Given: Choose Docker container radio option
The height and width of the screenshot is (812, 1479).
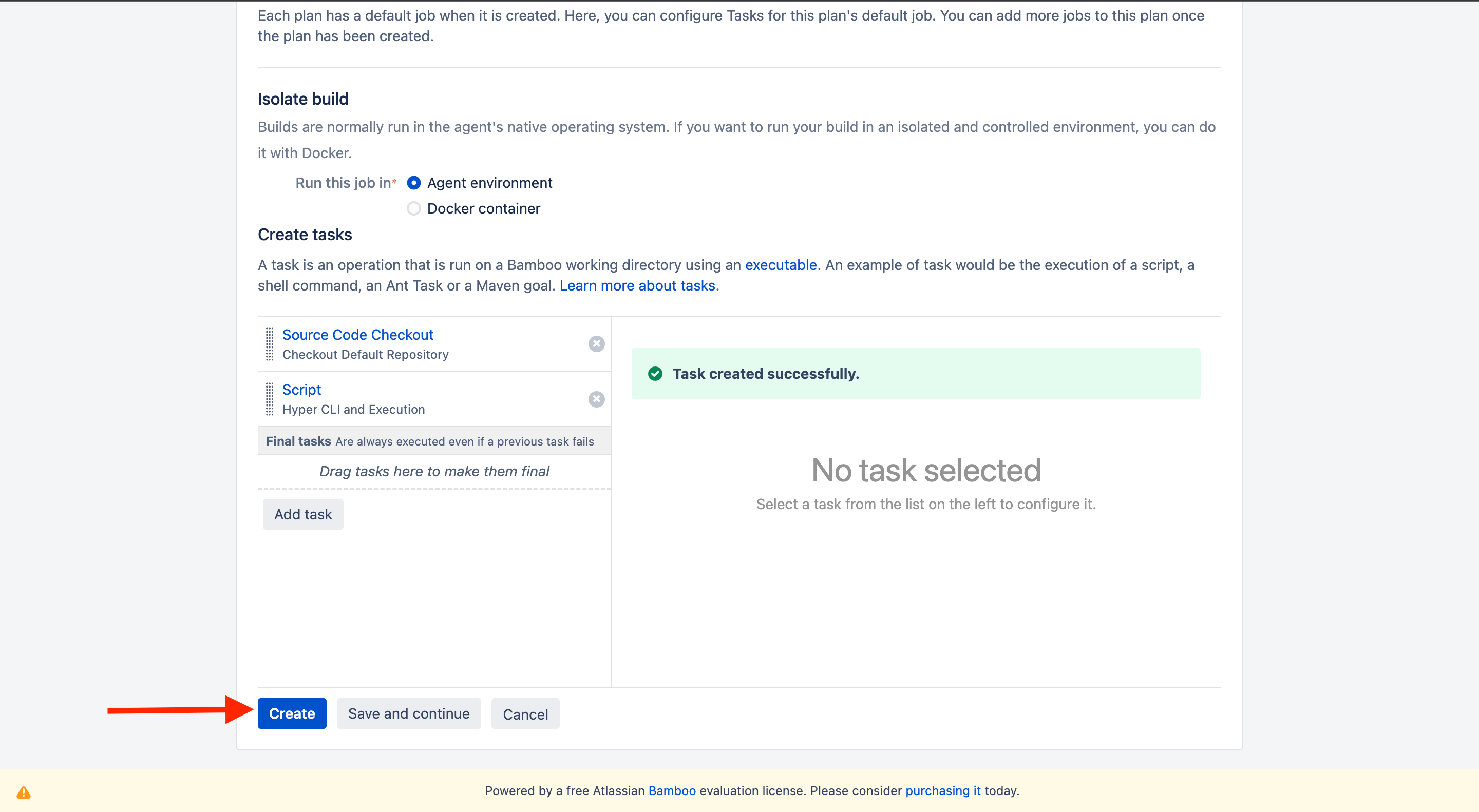Looking at the screenshot, I should click(413, 208).
